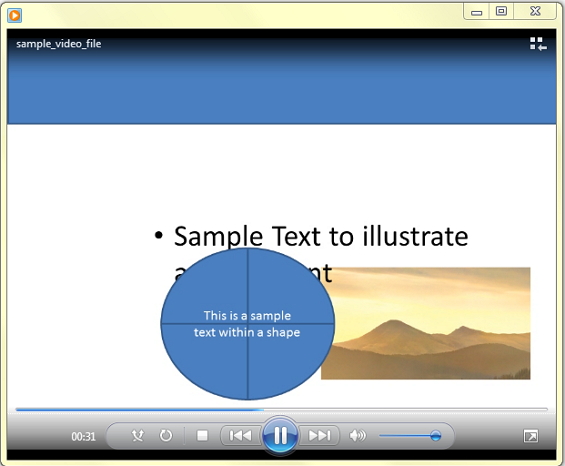Click the blue ellipse shape in video
The height and width of the screenshot is (466, 565).
pos(248,324)
